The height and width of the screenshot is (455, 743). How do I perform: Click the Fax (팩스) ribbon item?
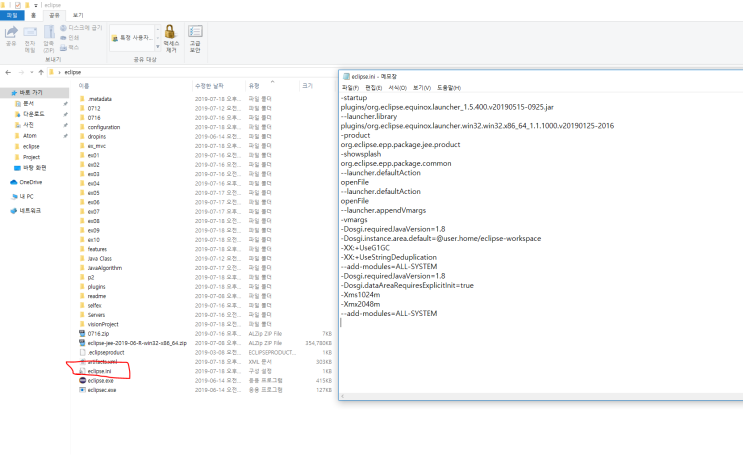click(x=70, y=47)
